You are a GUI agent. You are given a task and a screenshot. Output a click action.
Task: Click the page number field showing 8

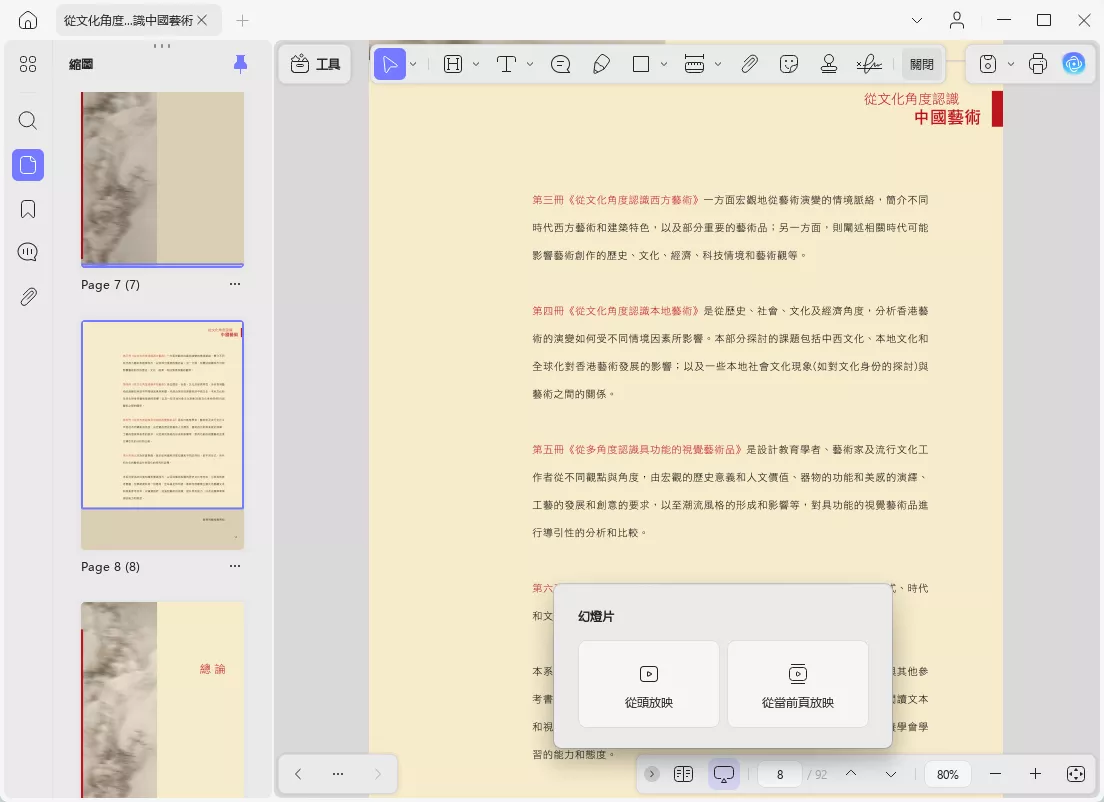(779, 775)
